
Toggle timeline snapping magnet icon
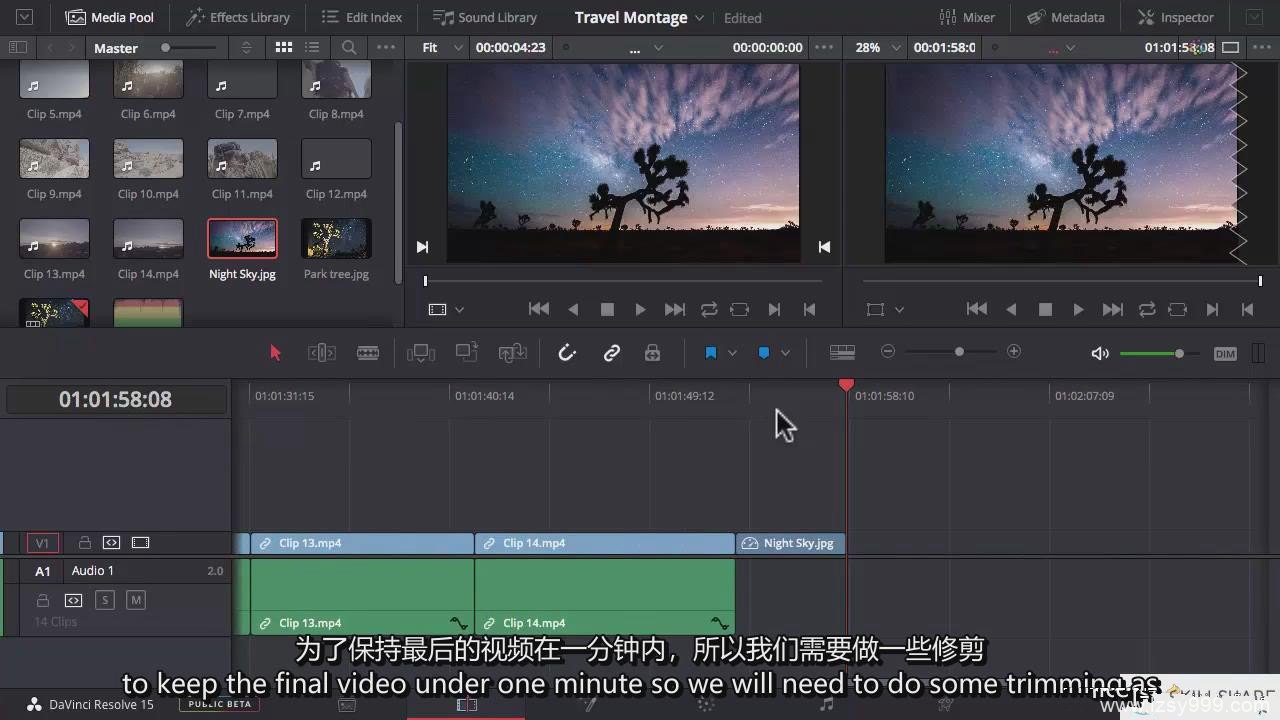[567, 353]
